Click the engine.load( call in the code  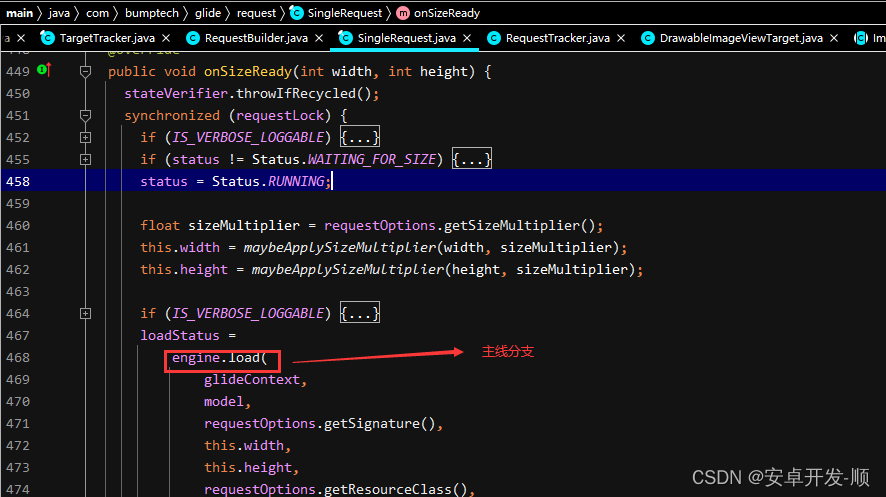223,357
